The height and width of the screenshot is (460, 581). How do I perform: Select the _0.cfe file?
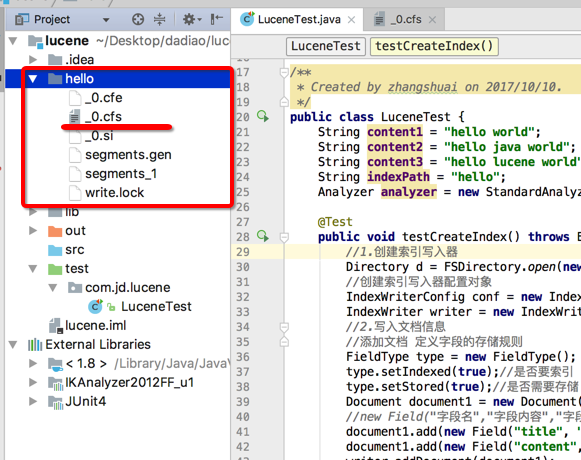[x=103, y=97]
